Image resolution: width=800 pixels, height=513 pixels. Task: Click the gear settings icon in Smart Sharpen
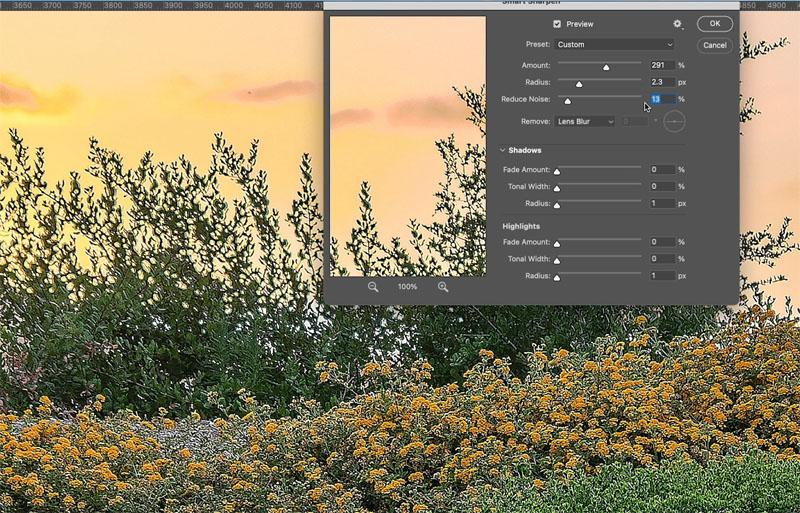tap(677, 23)
